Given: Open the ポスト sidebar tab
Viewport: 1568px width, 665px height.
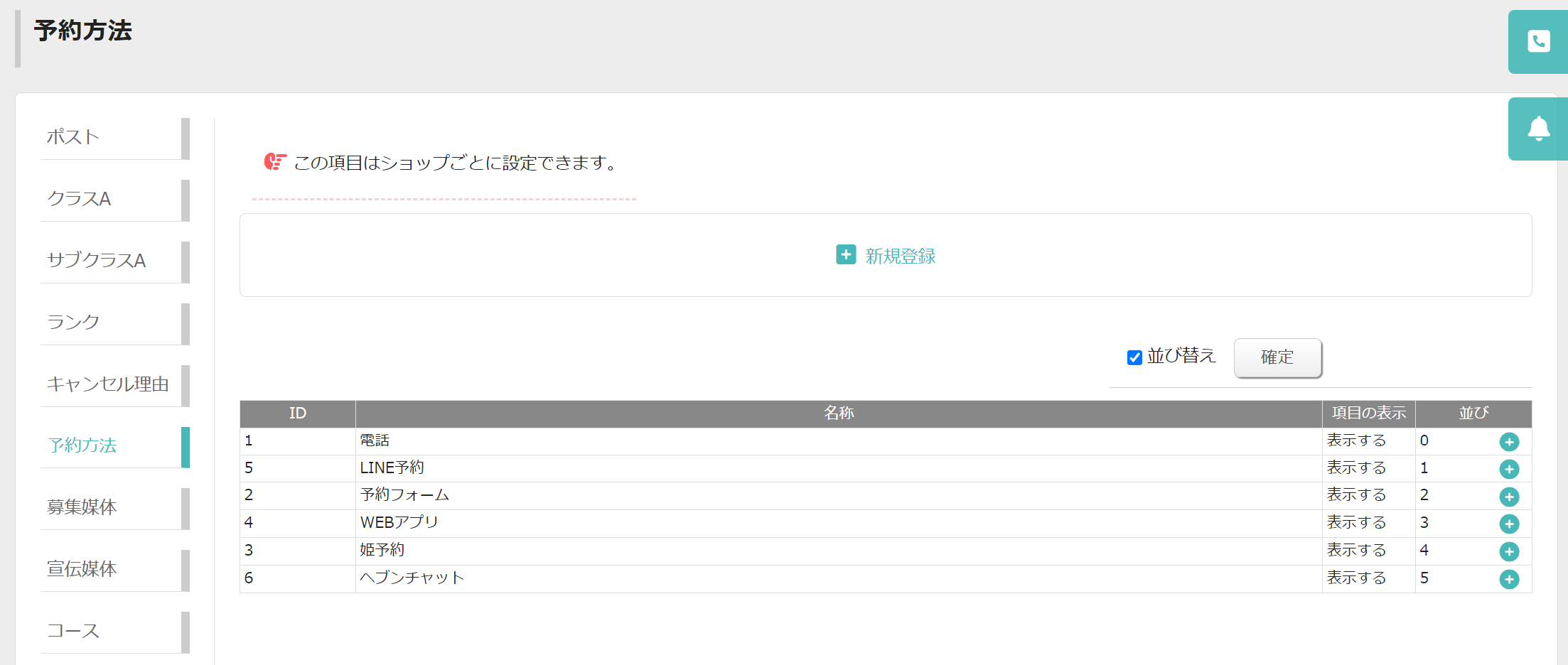Looking at the screenshot, I should pos(115,139).
